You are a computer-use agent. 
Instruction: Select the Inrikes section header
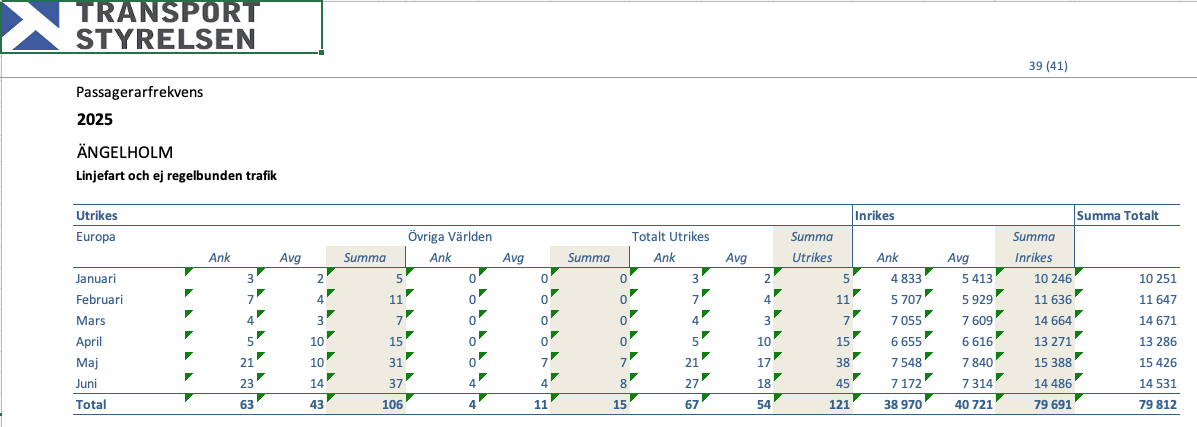tap(874, 215)
